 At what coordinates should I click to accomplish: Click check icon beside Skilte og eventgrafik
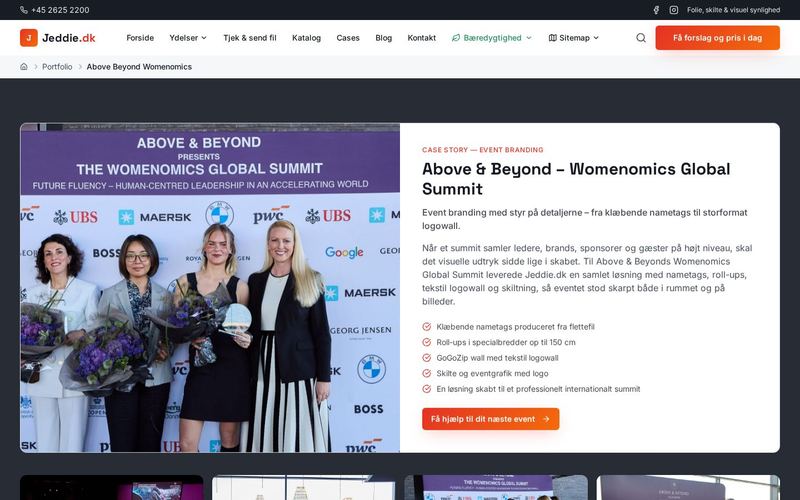427,373
